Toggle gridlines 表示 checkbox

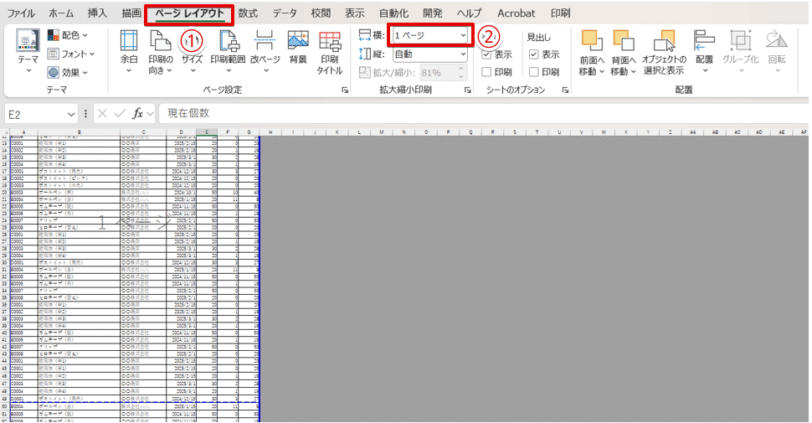point(486,54)
